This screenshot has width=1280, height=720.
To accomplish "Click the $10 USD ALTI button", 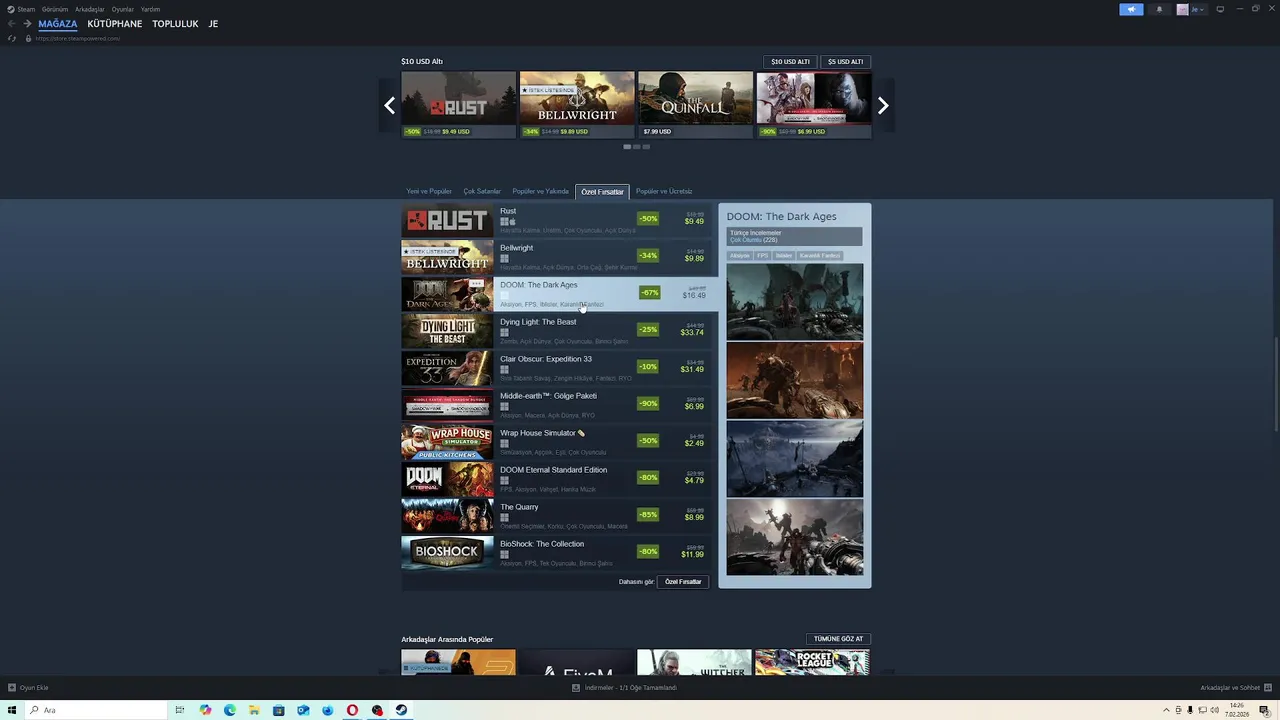I will click(790, 62).
